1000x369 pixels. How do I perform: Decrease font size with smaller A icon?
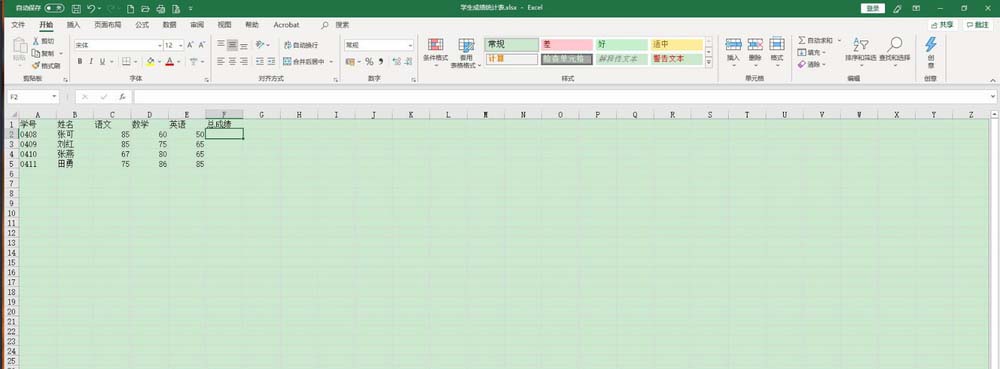[202, 45]
